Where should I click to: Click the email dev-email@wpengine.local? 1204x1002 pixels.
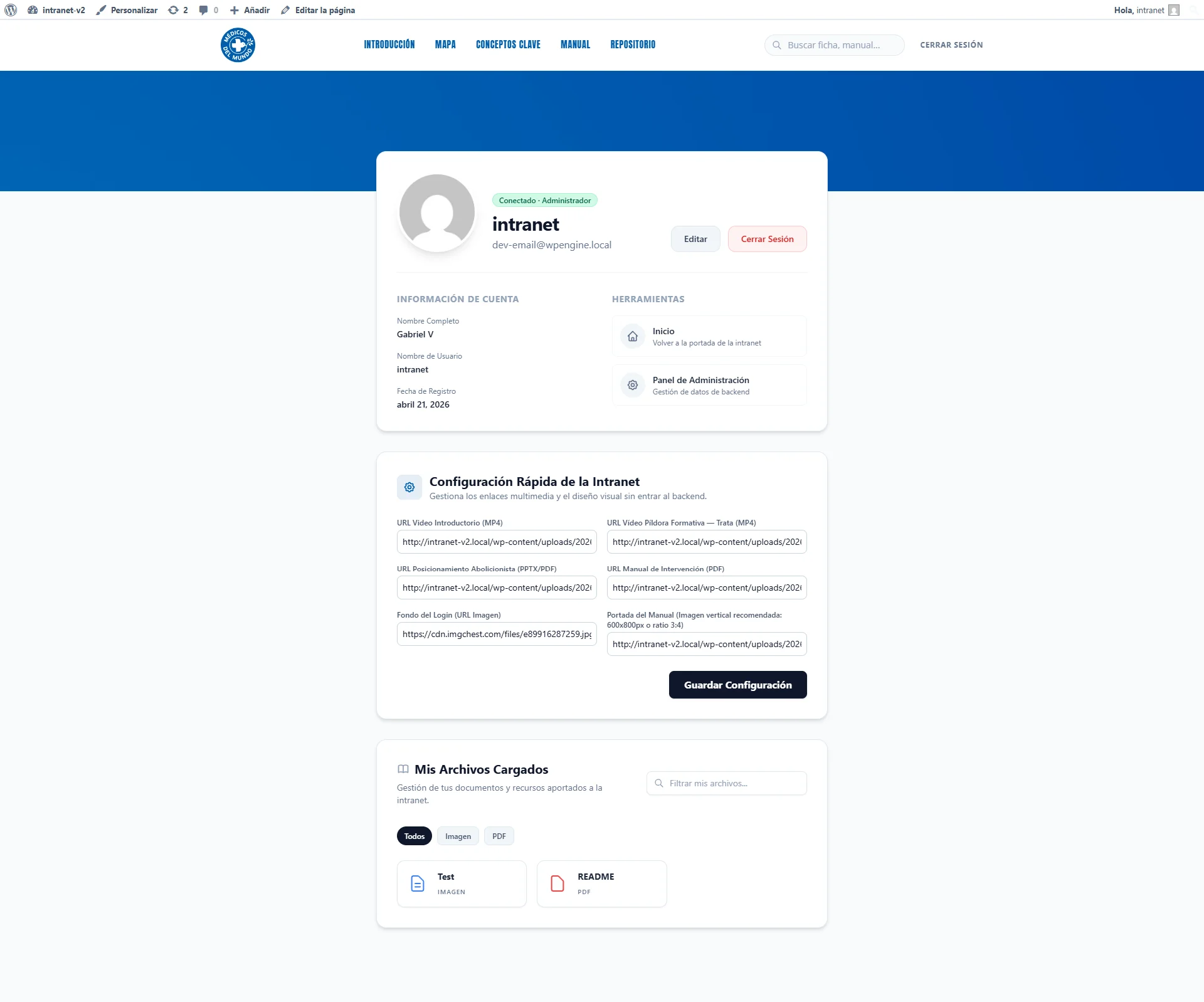tap(552, 245)
